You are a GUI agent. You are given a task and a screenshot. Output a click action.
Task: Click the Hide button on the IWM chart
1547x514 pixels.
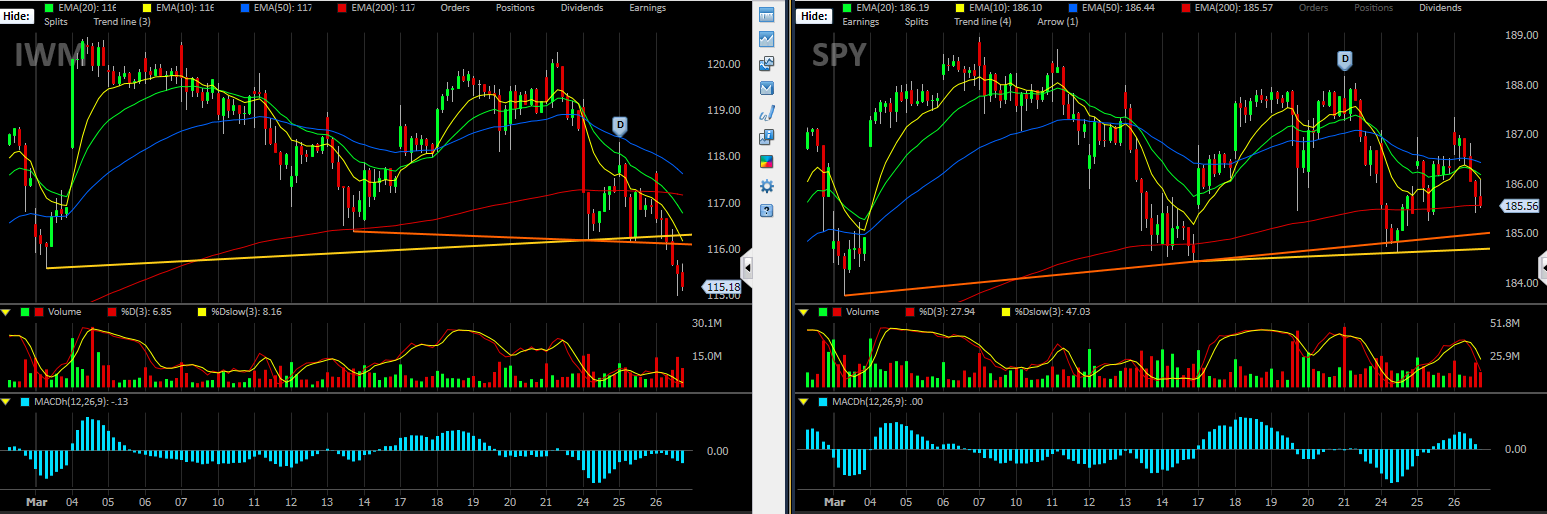click(19, 16)
